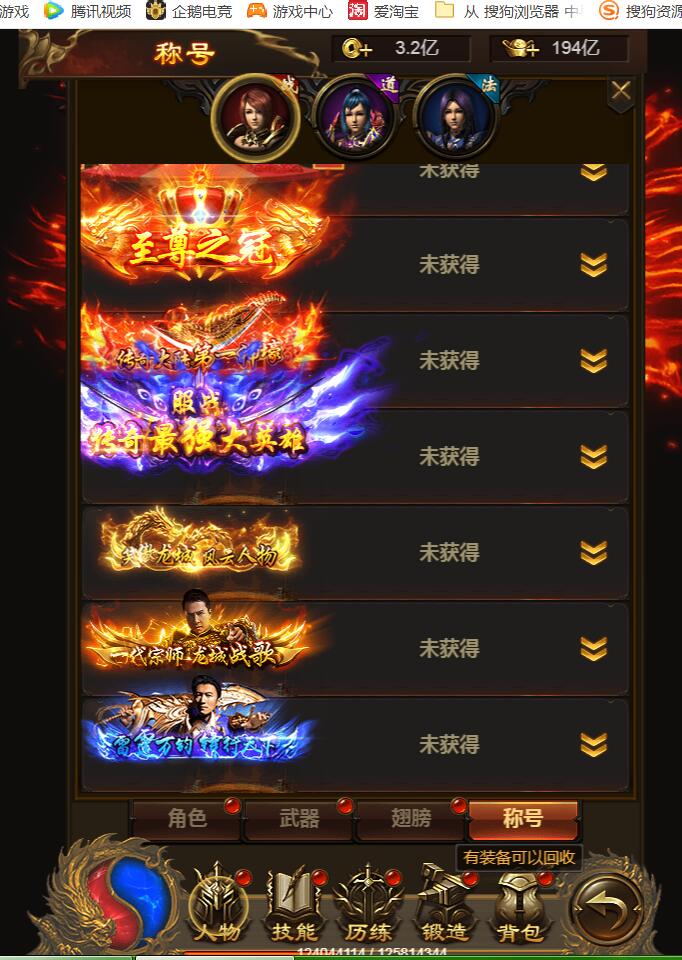Image resolution: width=682 pixels, height=960 pixels.
Task: Select the warrior 战 character portrait
Action: (x=255, y=117)
